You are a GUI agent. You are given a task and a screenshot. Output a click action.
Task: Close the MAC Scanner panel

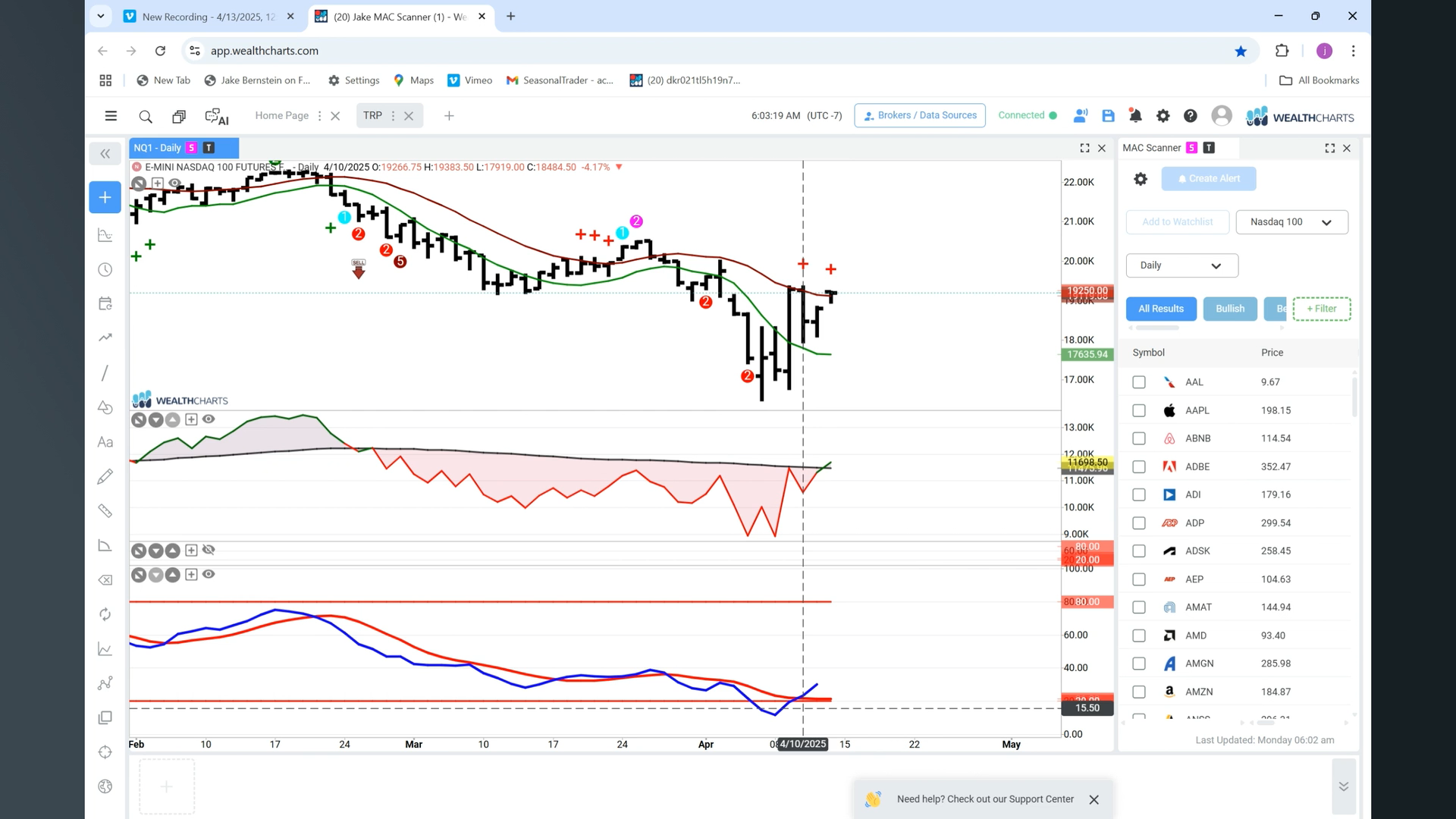tap(1347, 148)
